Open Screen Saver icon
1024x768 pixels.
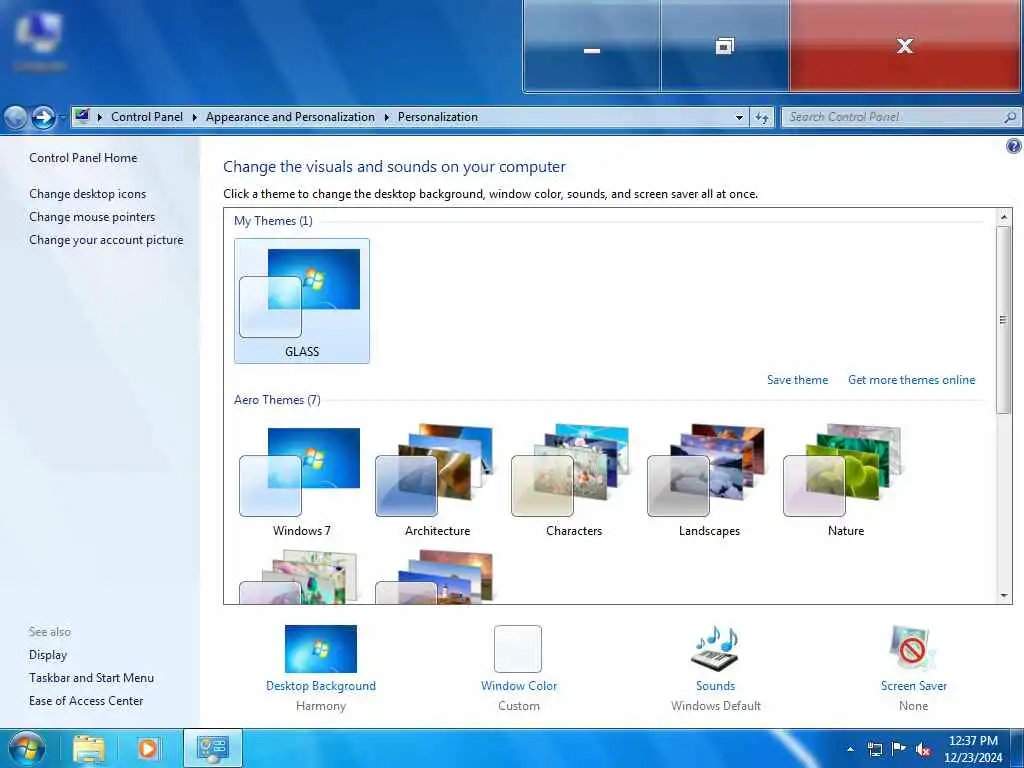[912, 649]
